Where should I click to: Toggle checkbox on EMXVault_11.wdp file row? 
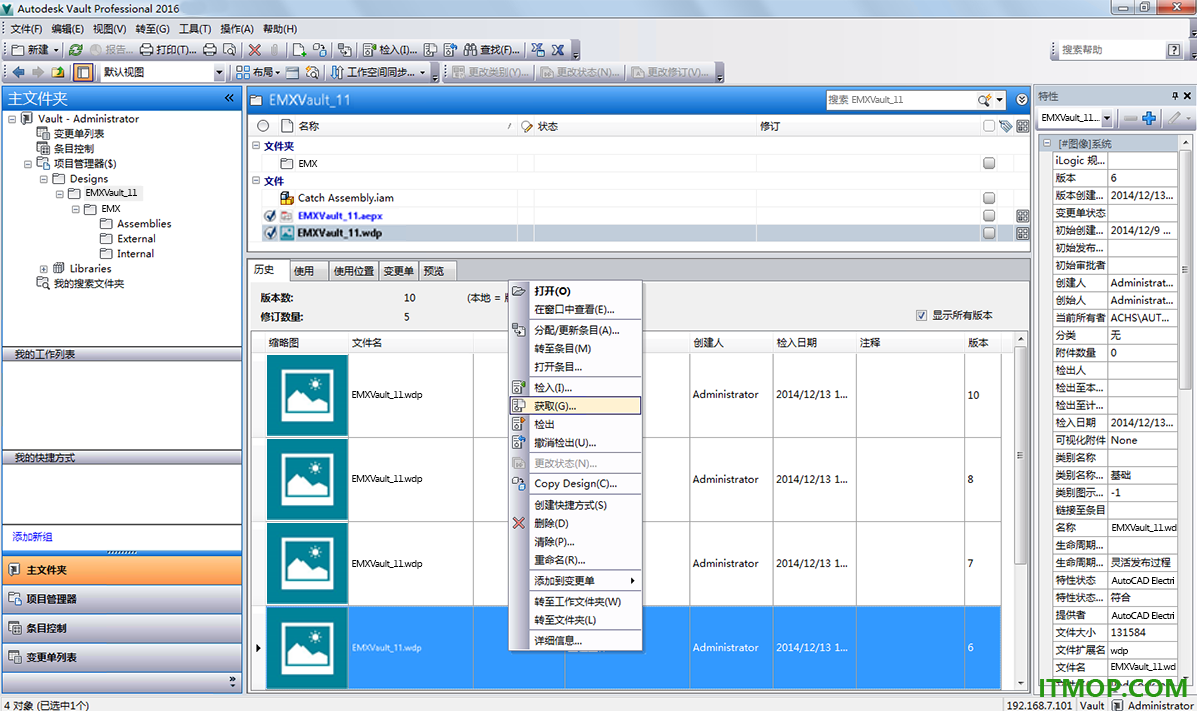989,233
